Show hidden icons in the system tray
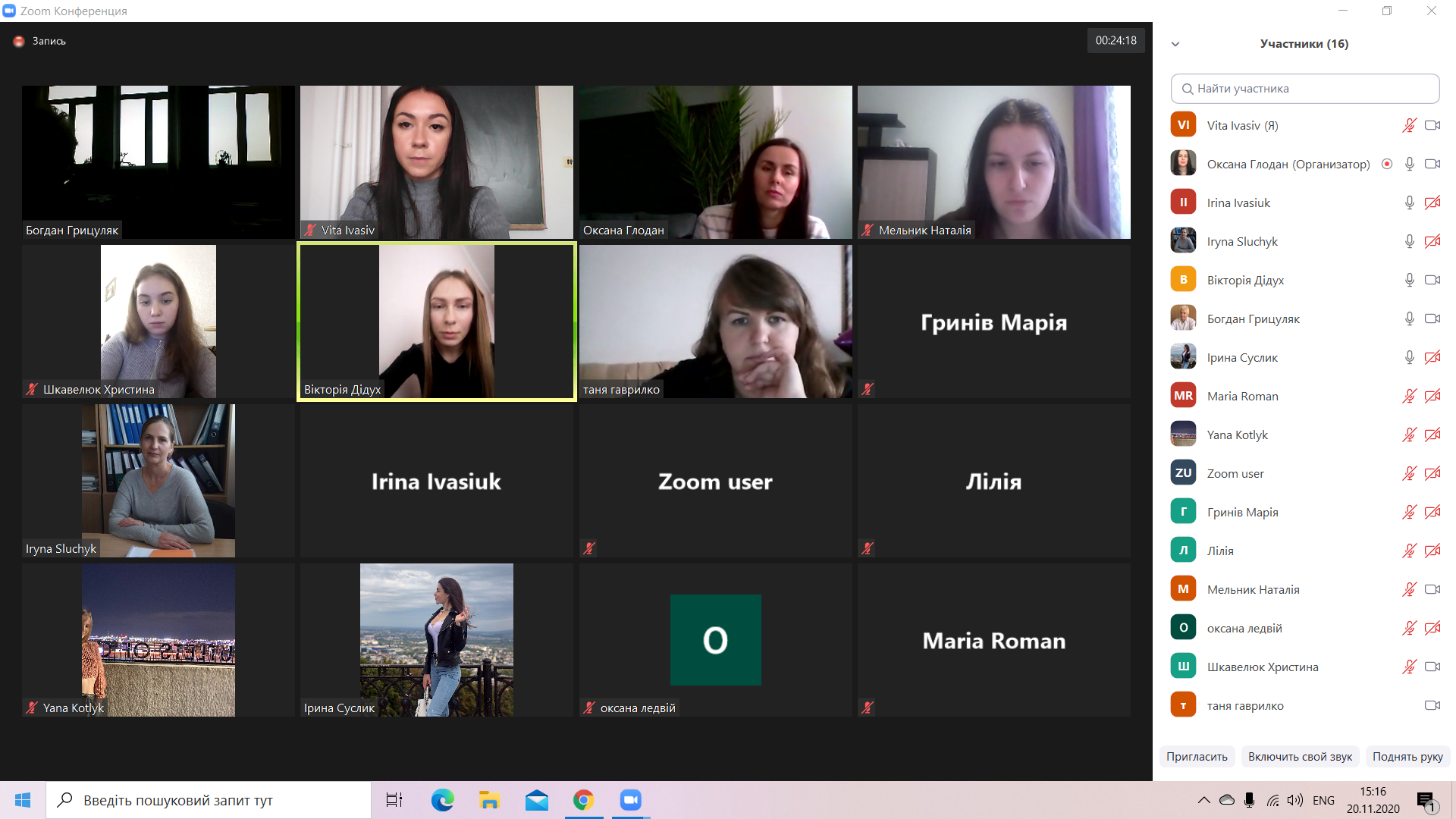1456x819 pixels. click(x=1203, y=800)
